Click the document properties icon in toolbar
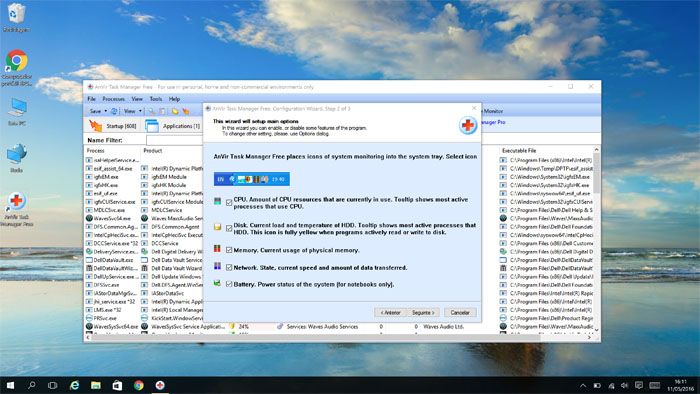Viewport: 700px width, 394px height. coord(162,111)
